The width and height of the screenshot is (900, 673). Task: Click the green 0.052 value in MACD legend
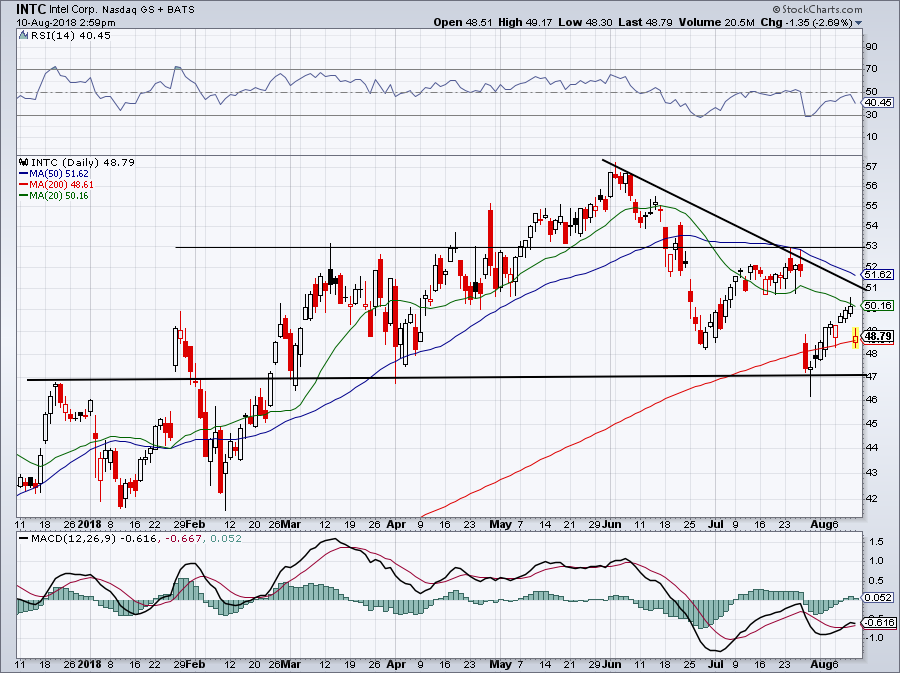(x=226, y=538)
